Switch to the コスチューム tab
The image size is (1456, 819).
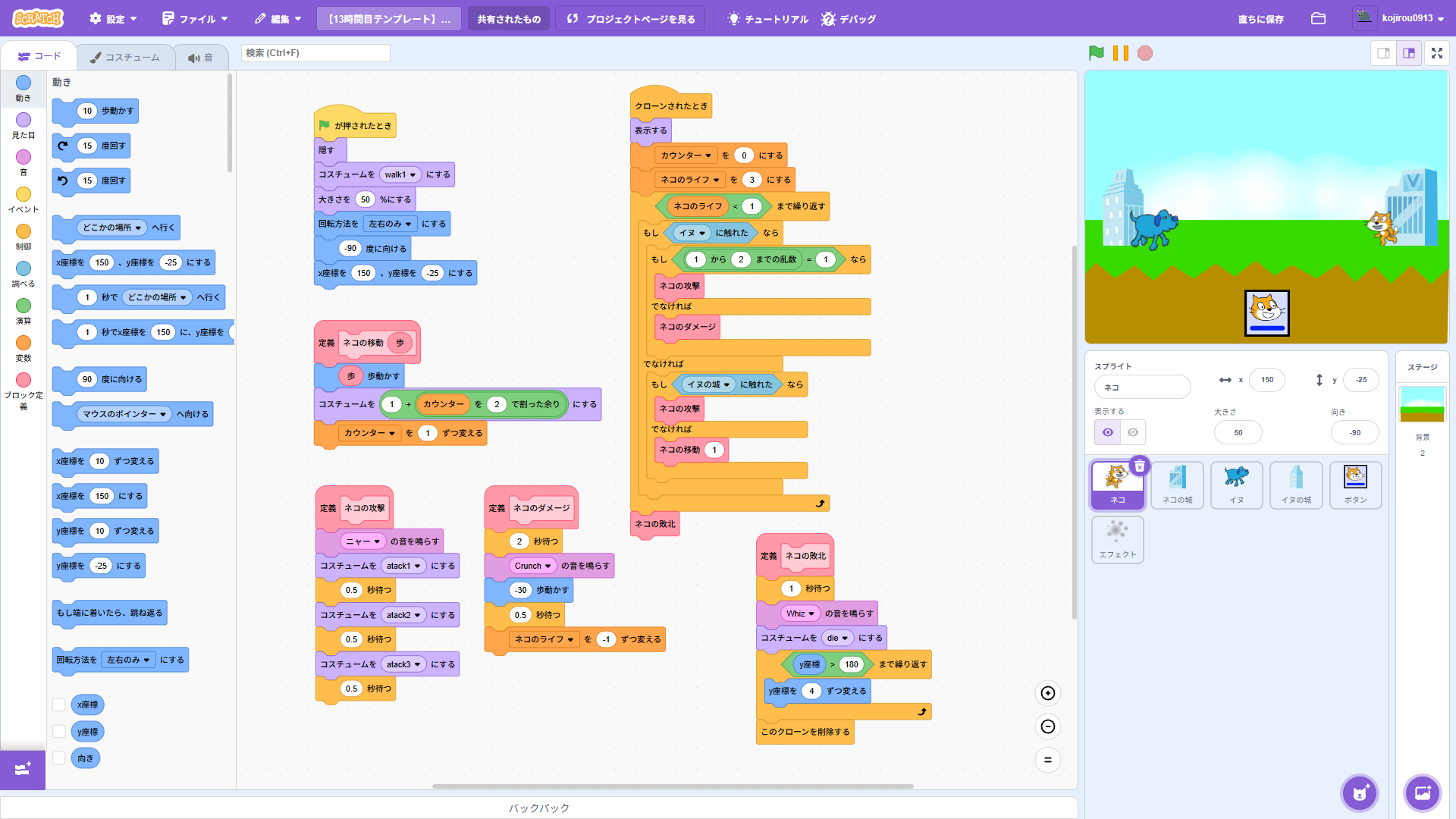(124, 57)
